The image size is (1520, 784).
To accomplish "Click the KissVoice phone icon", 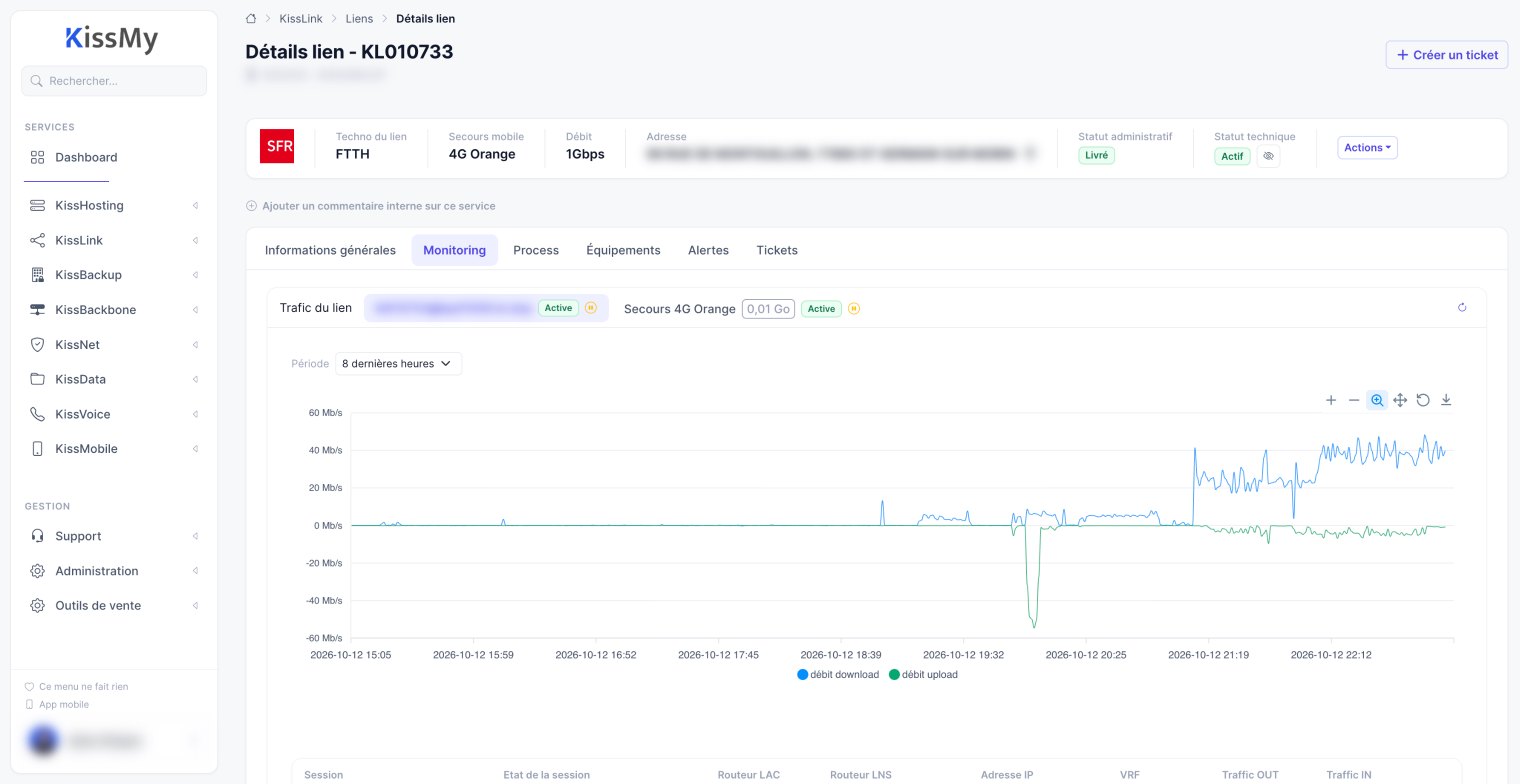I will [x=37, y=414].
